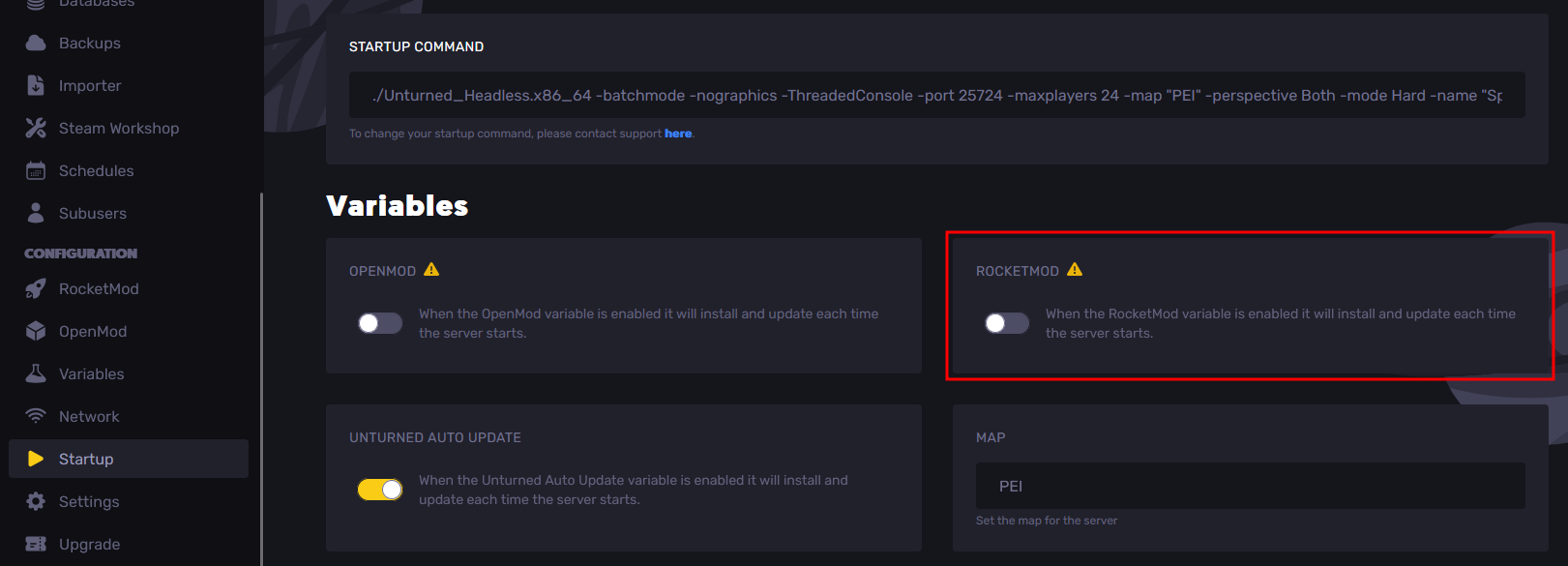The height and width of the screenshot is (566, 1568).
Task: Click the Unturned Auto Update description text
Action: (634, 490)
